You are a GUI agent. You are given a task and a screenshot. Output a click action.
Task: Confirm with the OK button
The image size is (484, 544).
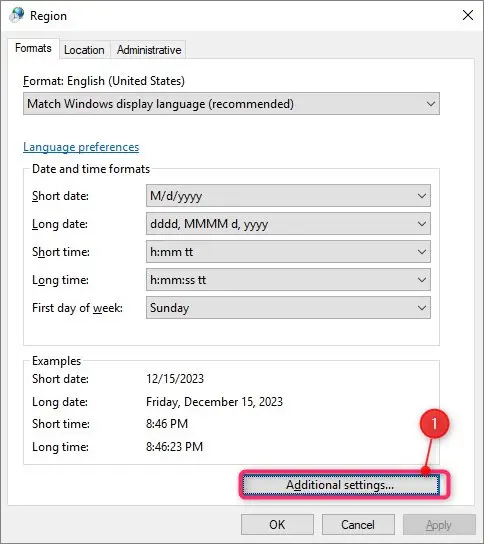[x=277, y=525]
